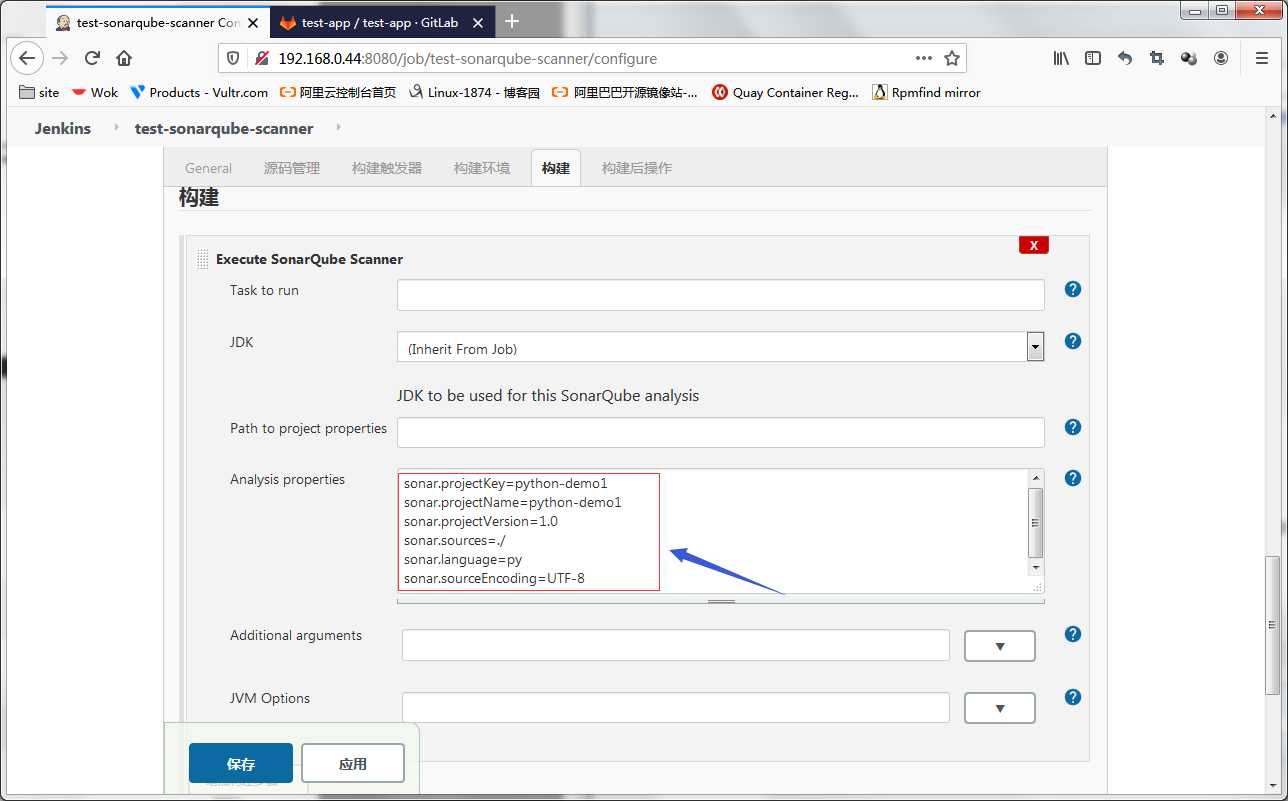The width and height of the screenshot is (1288, 801).
Task: Click the browser URL address bar
Action: pos(590,58)
